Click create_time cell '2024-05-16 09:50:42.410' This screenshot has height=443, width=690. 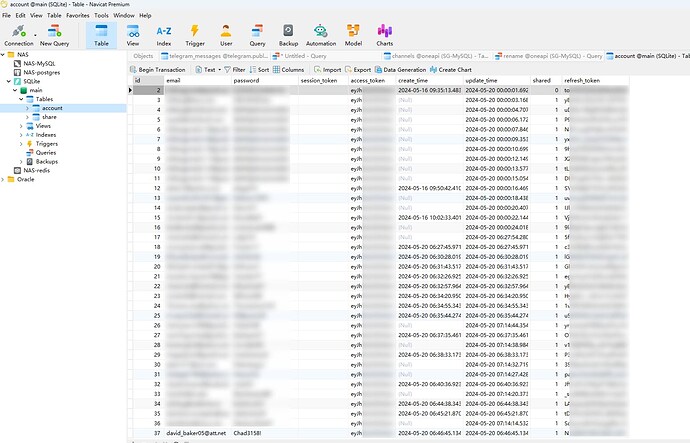[429, 188]
